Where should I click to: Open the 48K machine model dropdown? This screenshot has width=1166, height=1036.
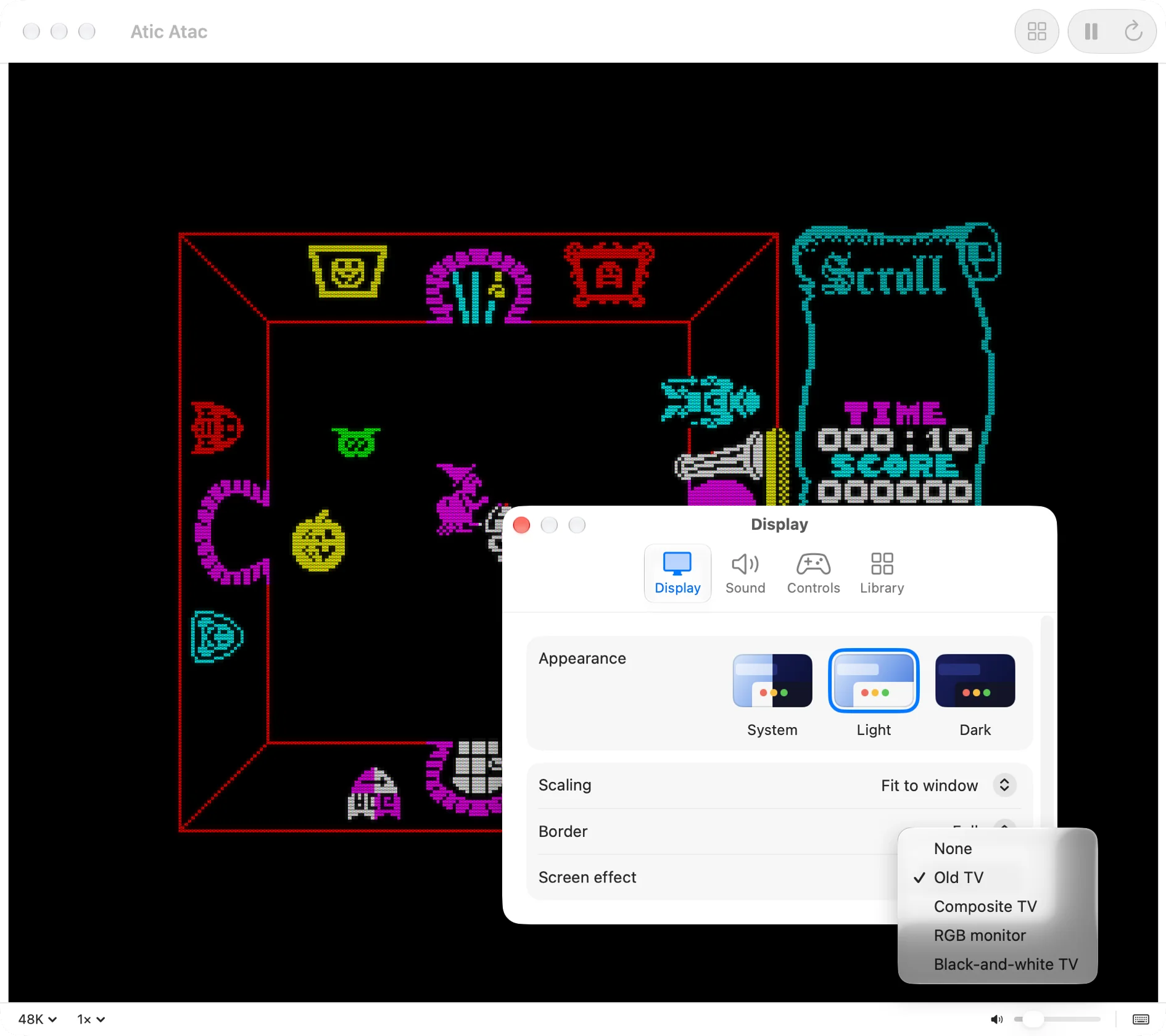click(x=38, y=1019)
